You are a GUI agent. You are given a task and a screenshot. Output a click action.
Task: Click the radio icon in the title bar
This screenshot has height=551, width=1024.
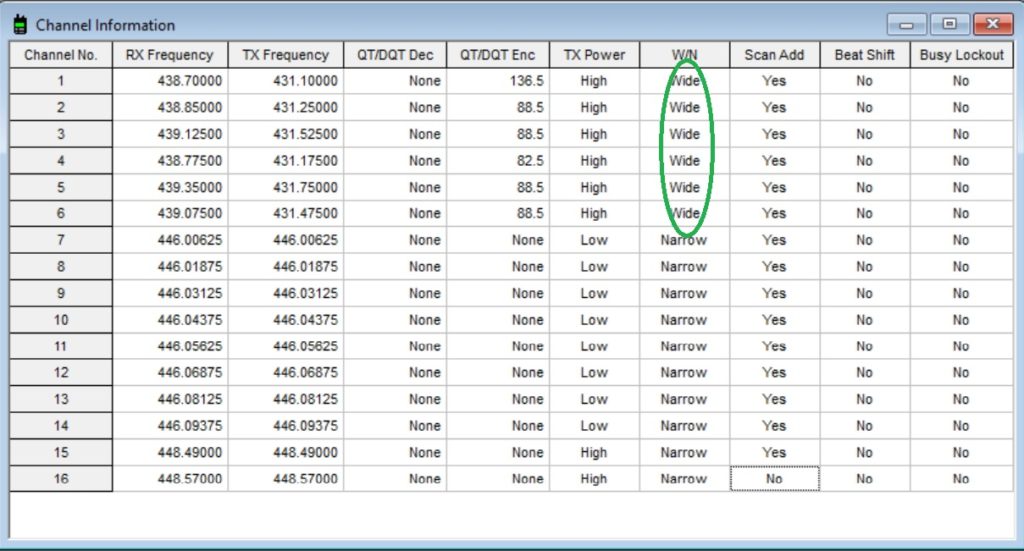[x=20, y=25]
